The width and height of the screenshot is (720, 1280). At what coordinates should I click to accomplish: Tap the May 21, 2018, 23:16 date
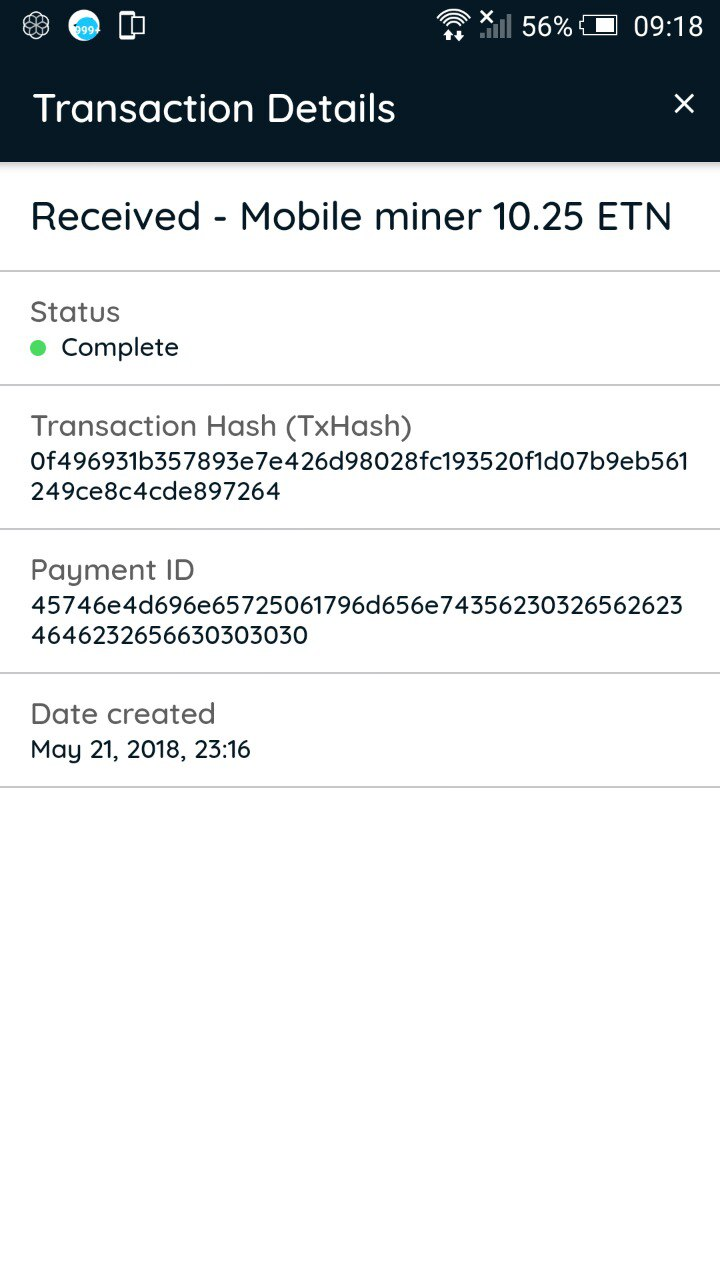coord(140,750)
